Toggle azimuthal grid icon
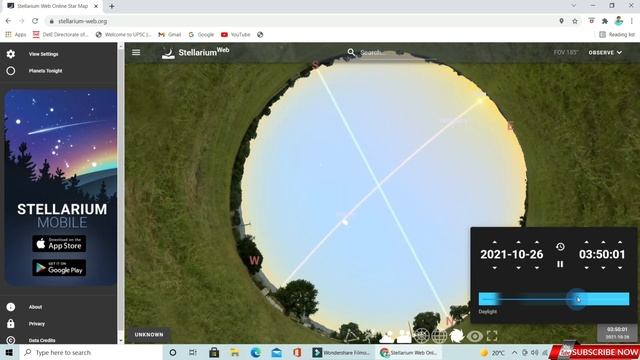The image size is (640, 360). [422, 336]
